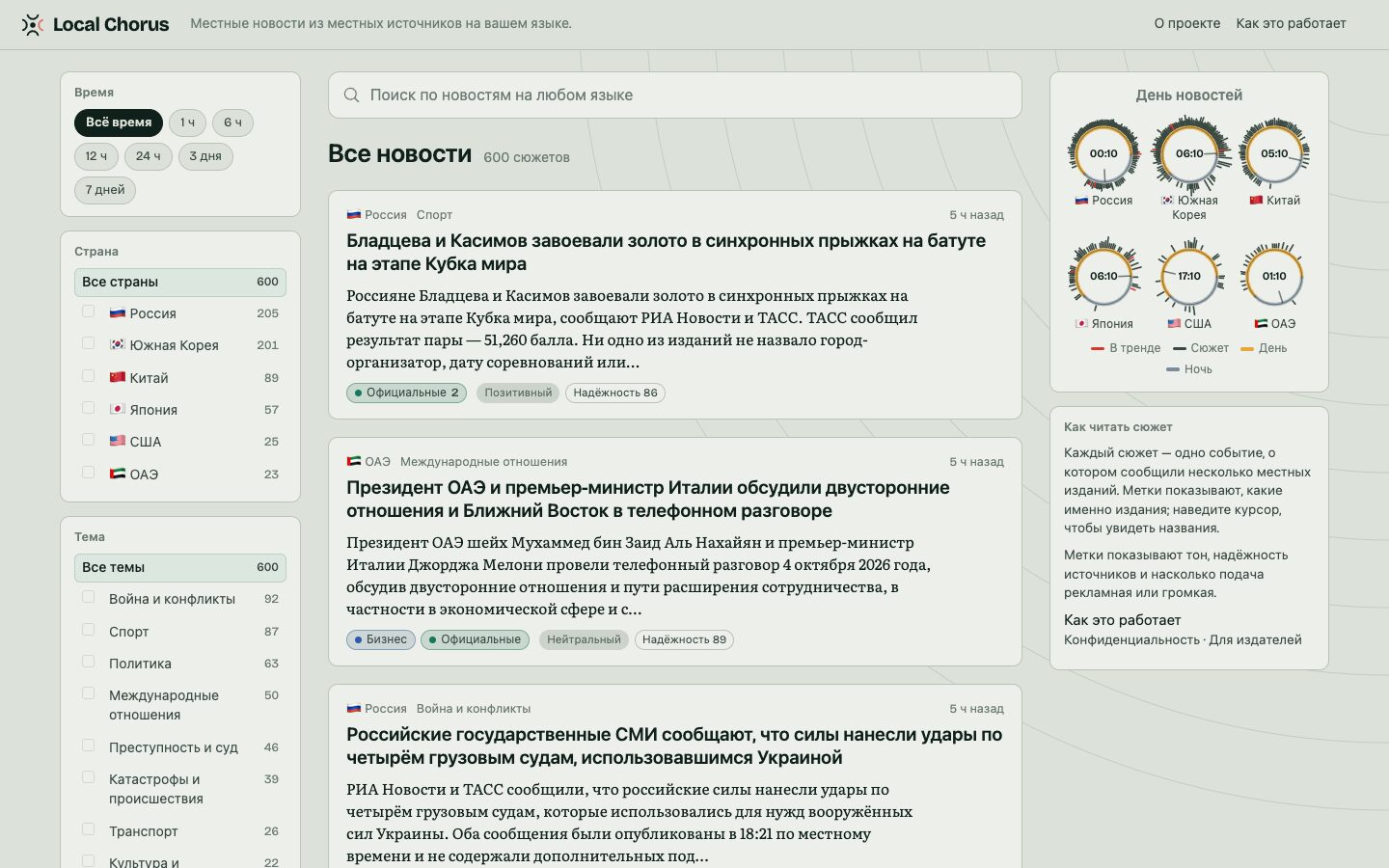Viewport: 1389px width, 868px height.
Task: Click the Russia flag on the trampoline story
Action: click(x=354, y=215)
